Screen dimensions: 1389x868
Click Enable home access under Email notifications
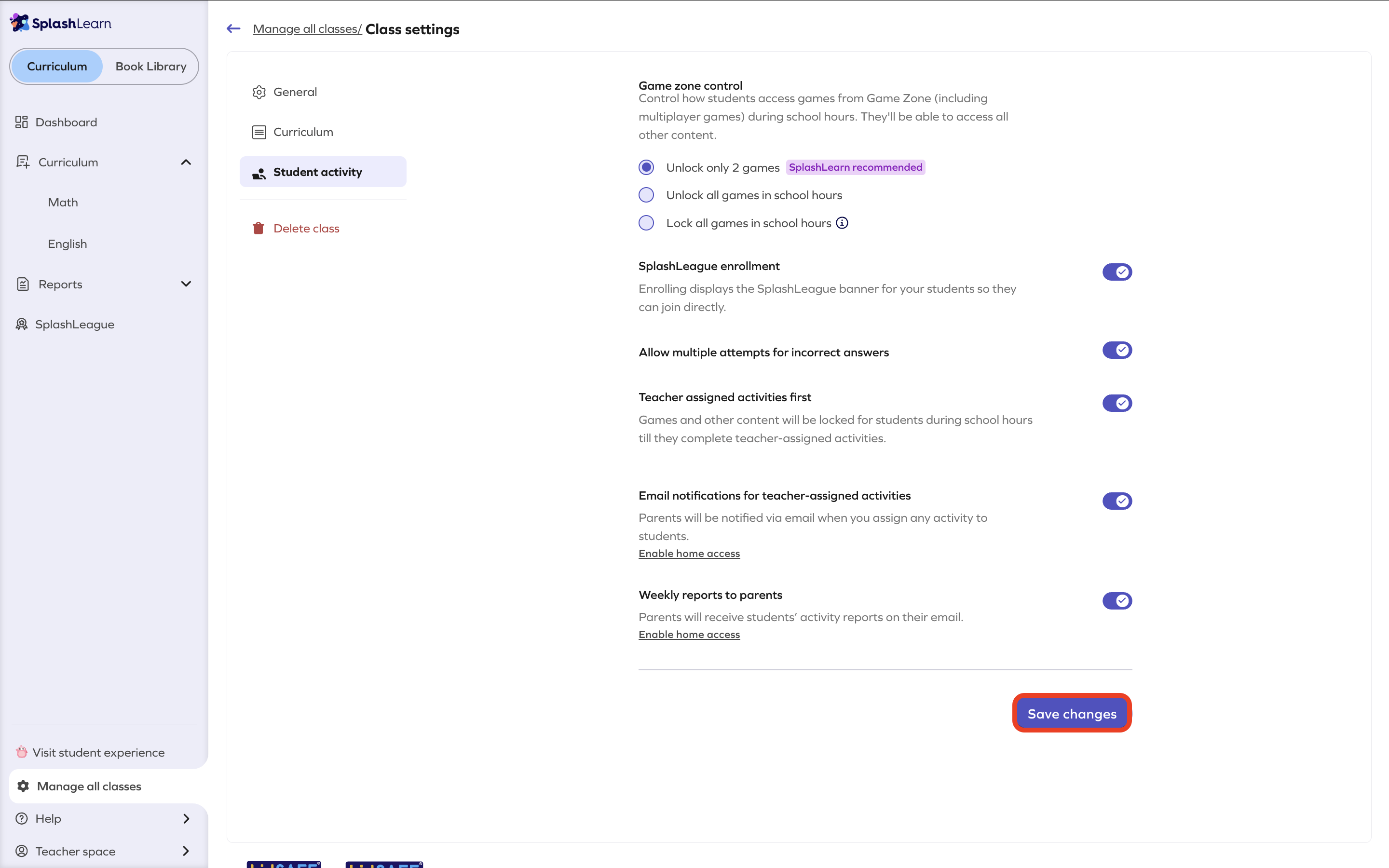point(689,554)
